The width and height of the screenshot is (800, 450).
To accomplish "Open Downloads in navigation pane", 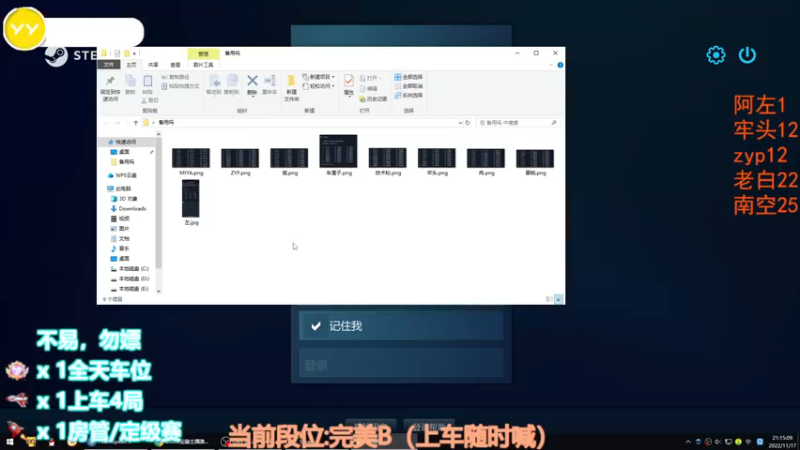I will (x=129, y=209).
